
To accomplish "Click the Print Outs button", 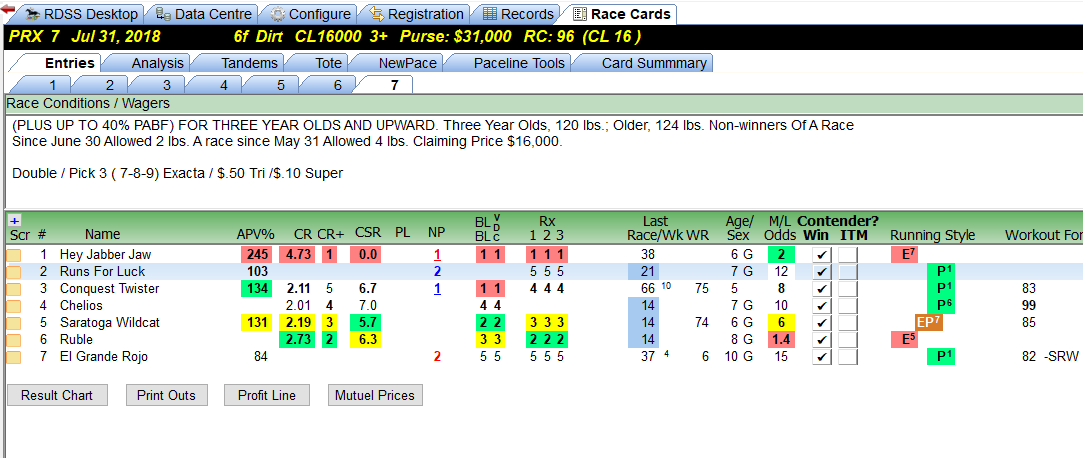I will point(166,395).
